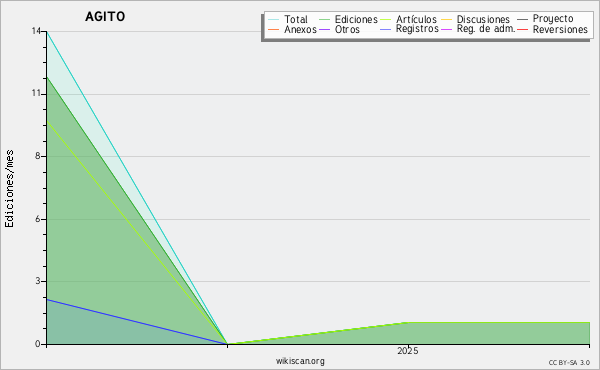Viewport: 600px width, 370px height.
Task: Click the Ediciones legend entry
Action: (348, 19)
